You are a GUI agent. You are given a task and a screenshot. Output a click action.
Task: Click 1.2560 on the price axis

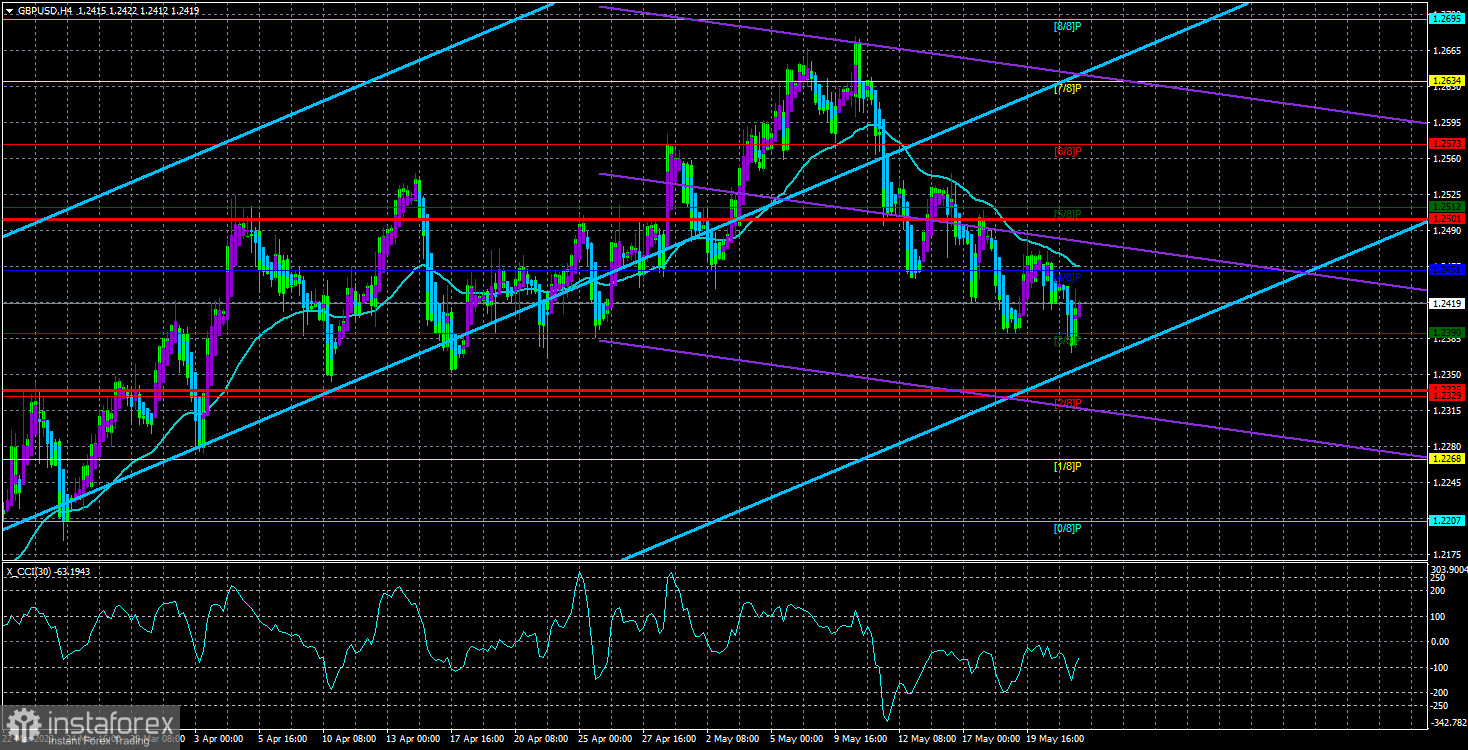[x=1448, y=159]
